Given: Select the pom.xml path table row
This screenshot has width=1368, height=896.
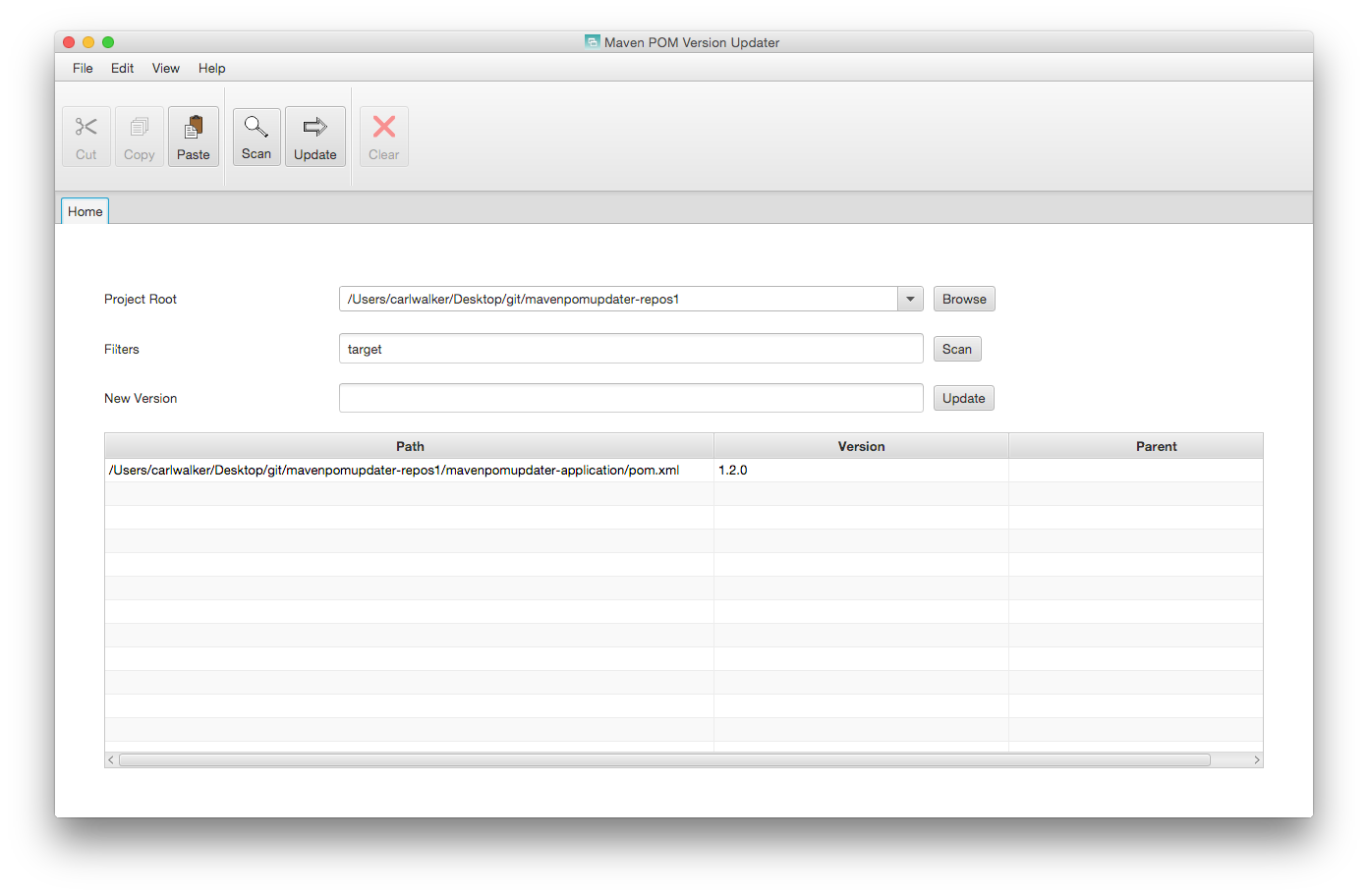Looking at the screenshot, I should [684, 471].
